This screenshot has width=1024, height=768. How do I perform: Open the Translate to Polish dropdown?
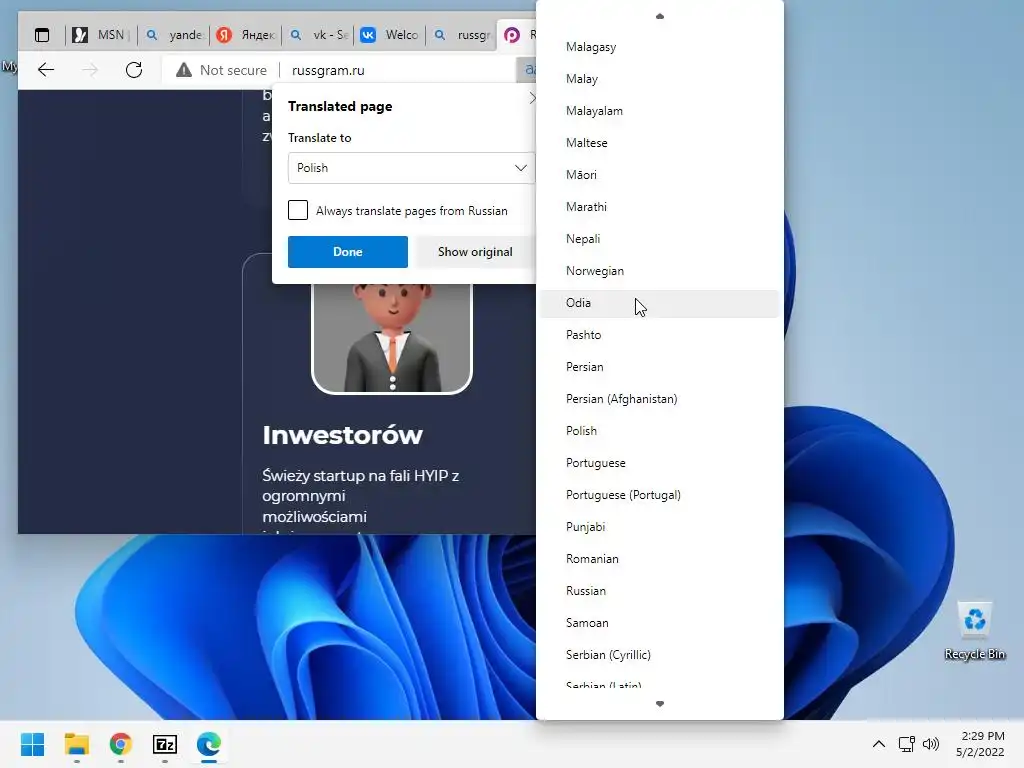tap(411, 168)
